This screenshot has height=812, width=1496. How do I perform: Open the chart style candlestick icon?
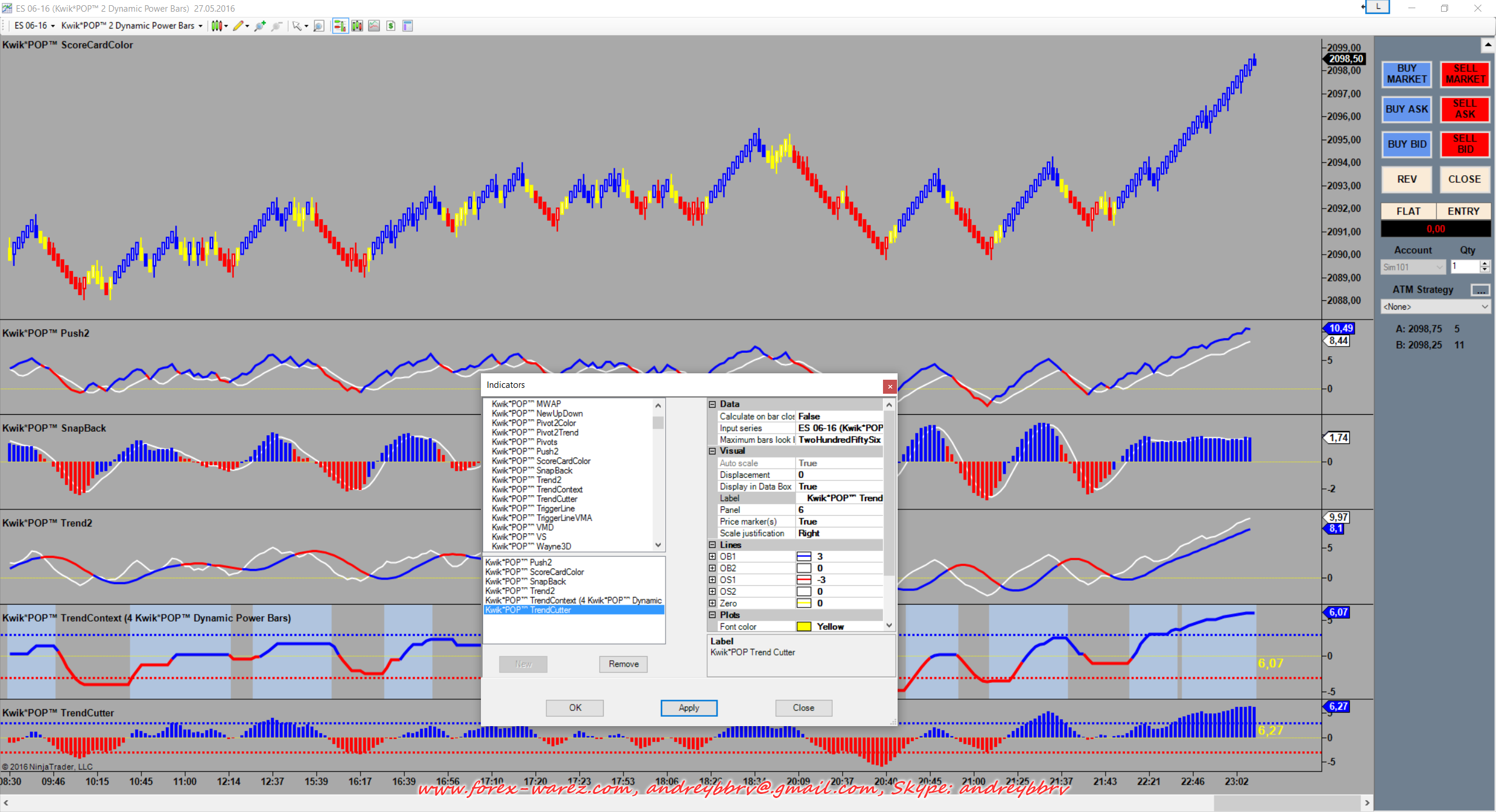[216, 26]
